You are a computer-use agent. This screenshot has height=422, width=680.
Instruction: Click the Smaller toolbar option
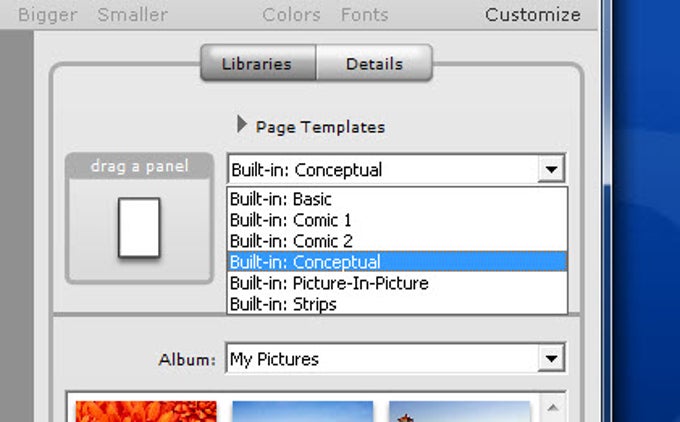coord(132,15)
